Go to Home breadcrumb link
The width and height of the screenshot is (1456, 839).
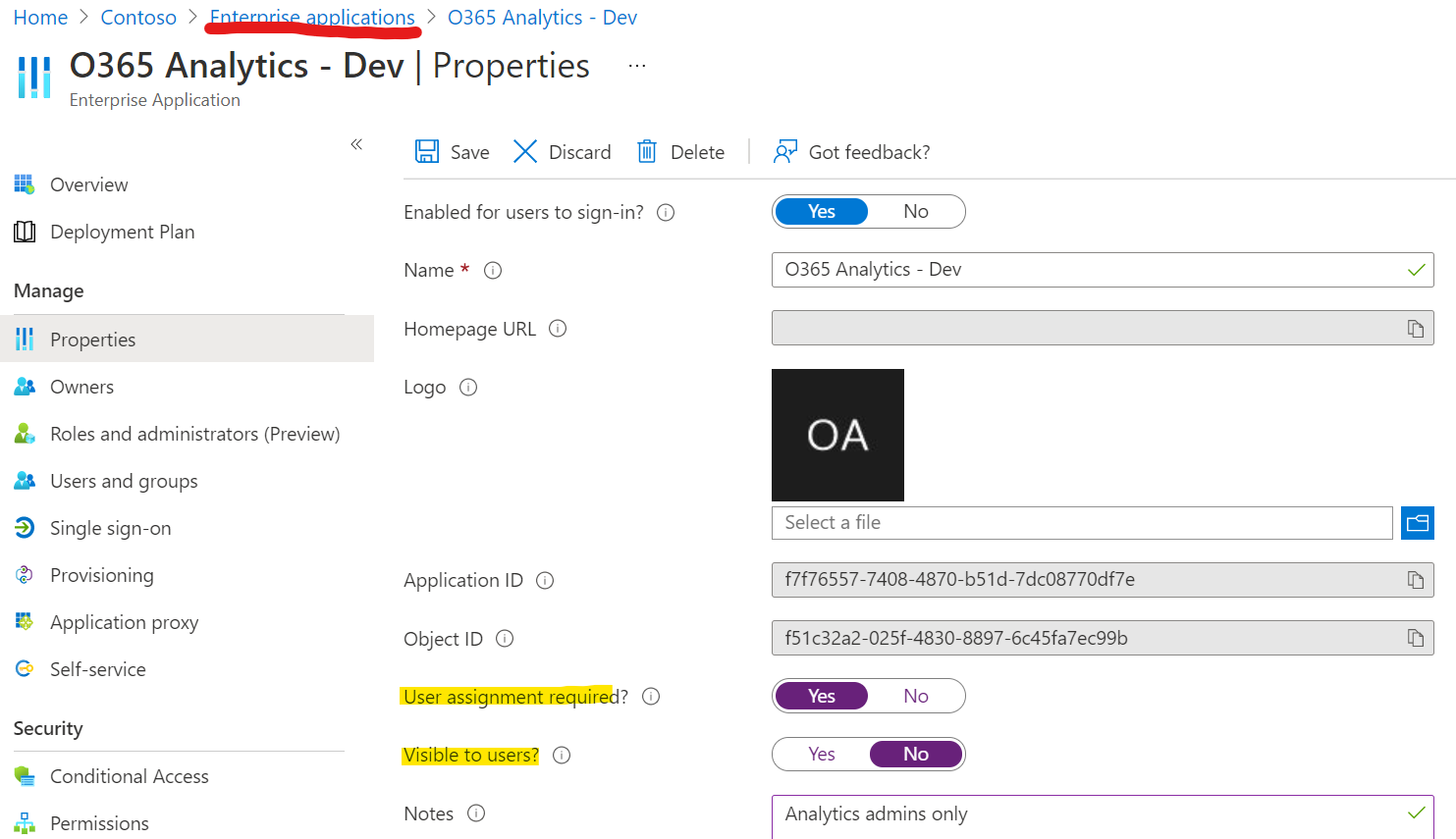40,18
